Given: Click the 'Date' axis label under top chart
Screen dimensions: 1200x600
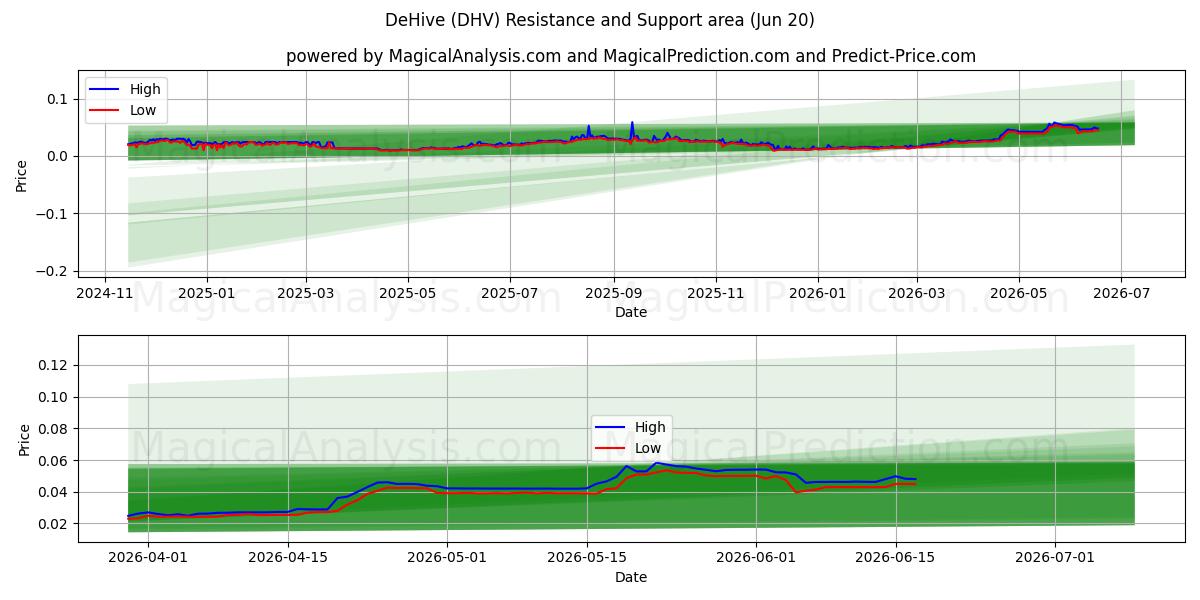Looking at the screenshot, I should (x=630, y=312).
